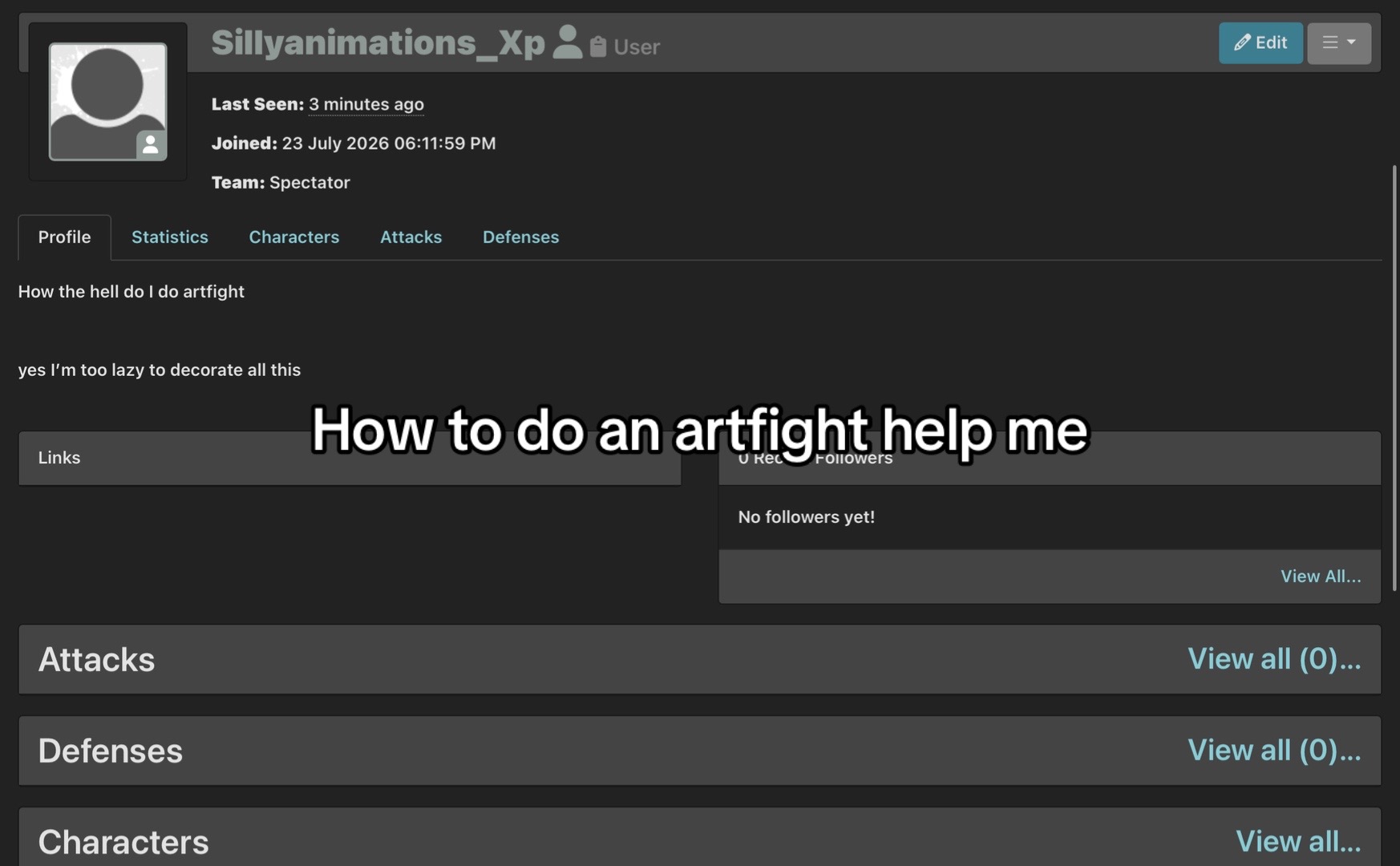
Task: Click the vertical page scrollbar
Action: click(x=1395, y=378)
